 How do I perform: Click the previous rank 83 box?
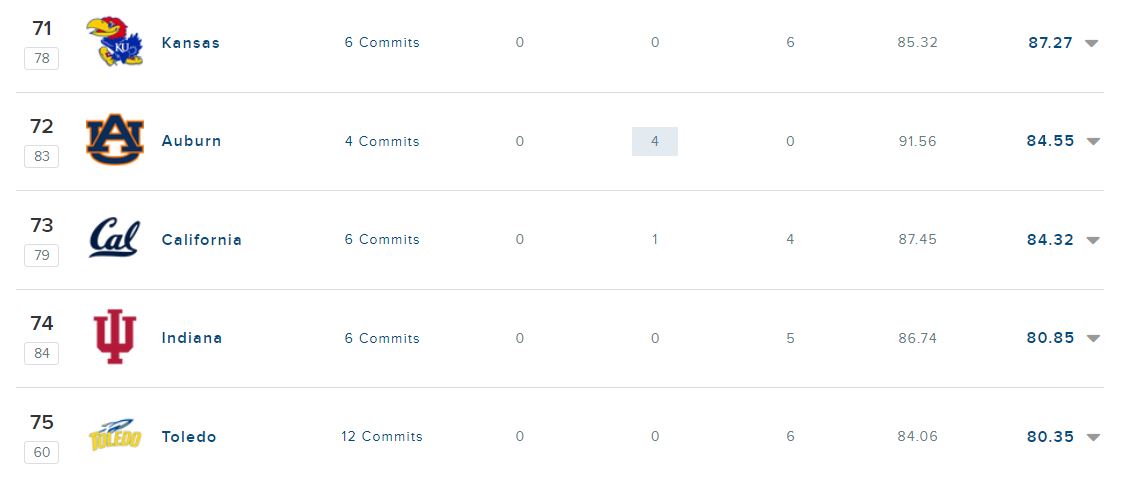(42, 157)
